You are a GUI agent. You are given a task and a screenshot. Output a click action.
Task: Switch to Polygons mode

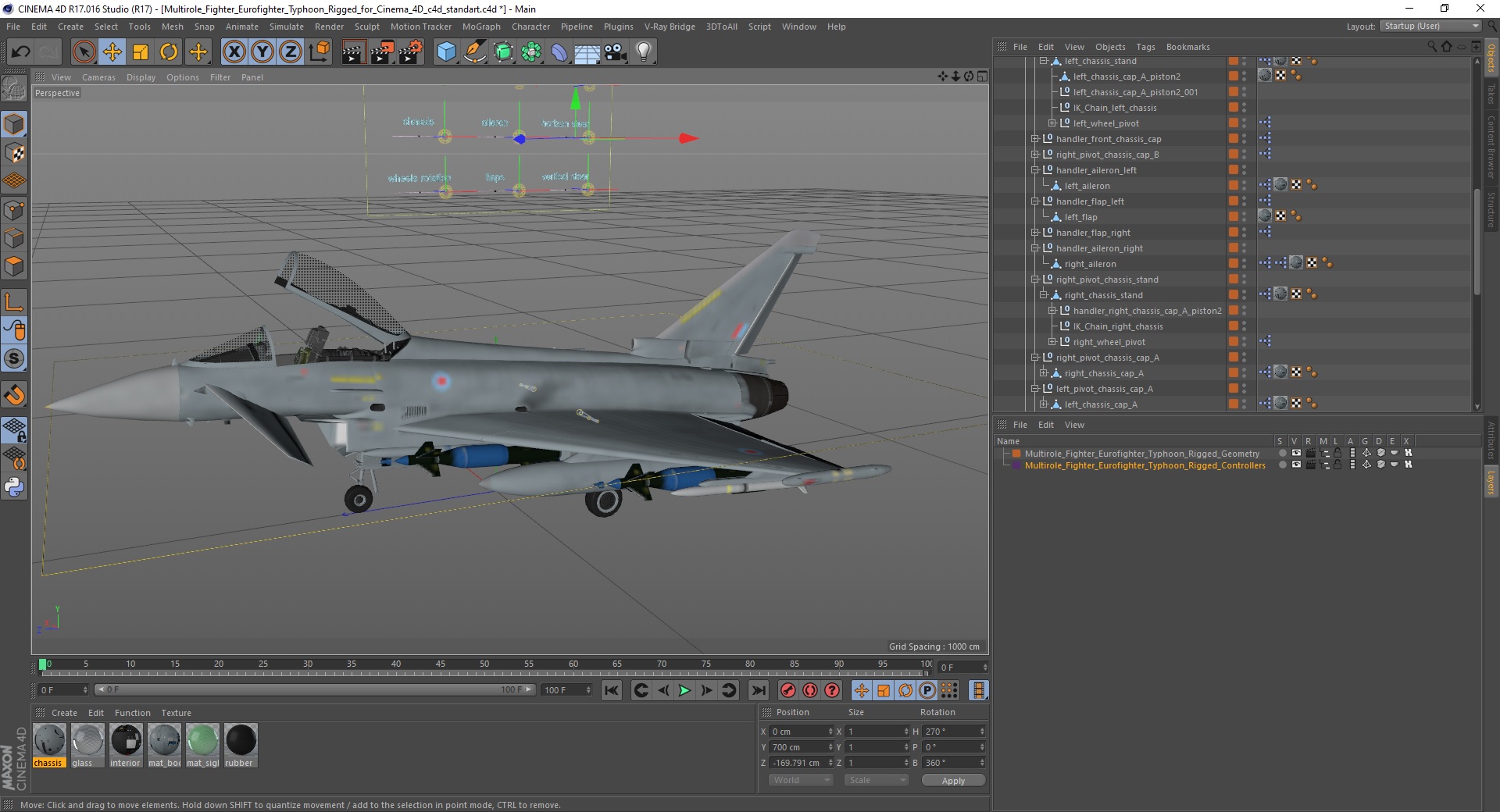[14, 266]
